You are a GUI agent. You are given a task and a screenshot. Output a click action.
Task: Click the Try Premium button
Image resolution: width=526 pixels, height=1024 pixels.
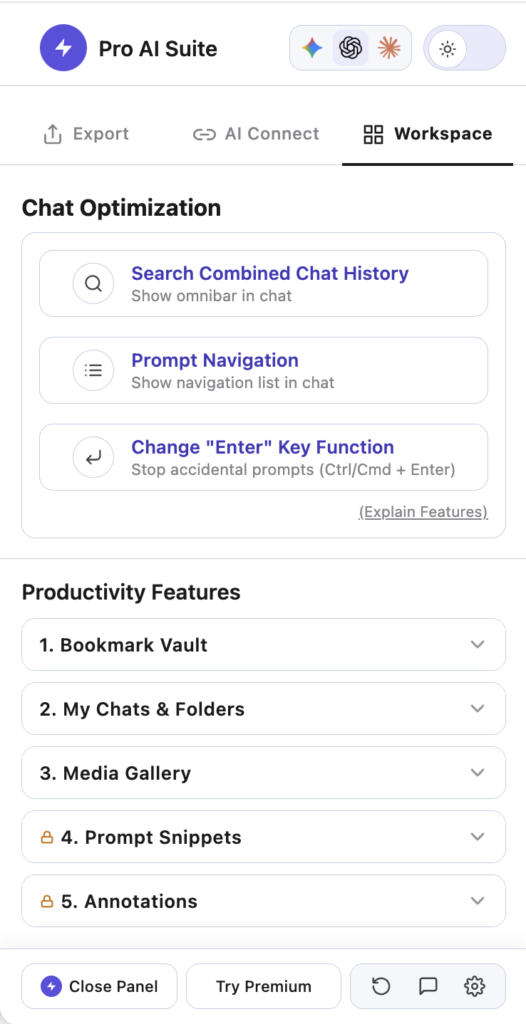[263, 986]
